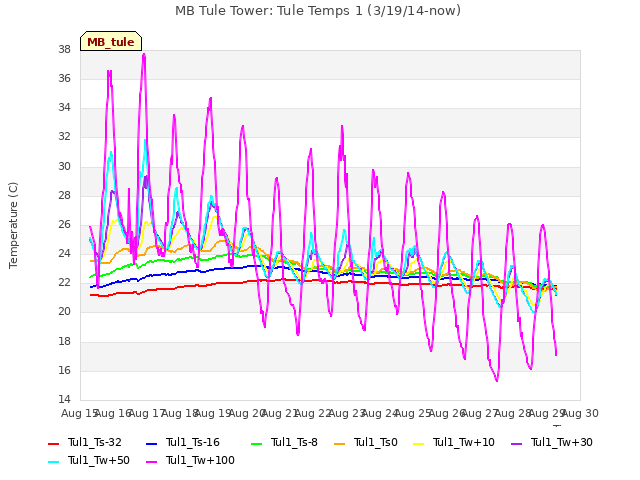The width and height of the screenshot is (640, 480).
Task: Click the Aug 27 x-axis label
Action: [x=480, y=413]
